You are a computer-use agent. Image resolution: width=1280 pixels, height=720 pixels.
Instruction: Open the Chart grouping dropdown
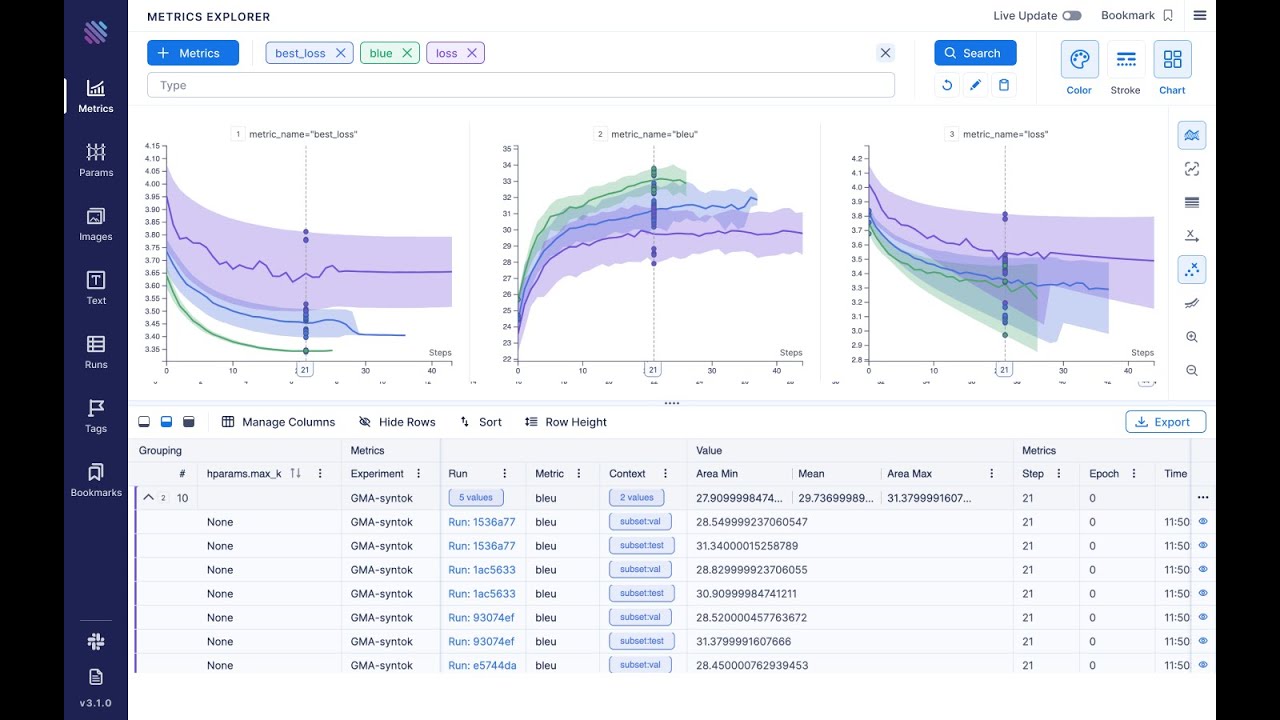tap(1172, 68)
